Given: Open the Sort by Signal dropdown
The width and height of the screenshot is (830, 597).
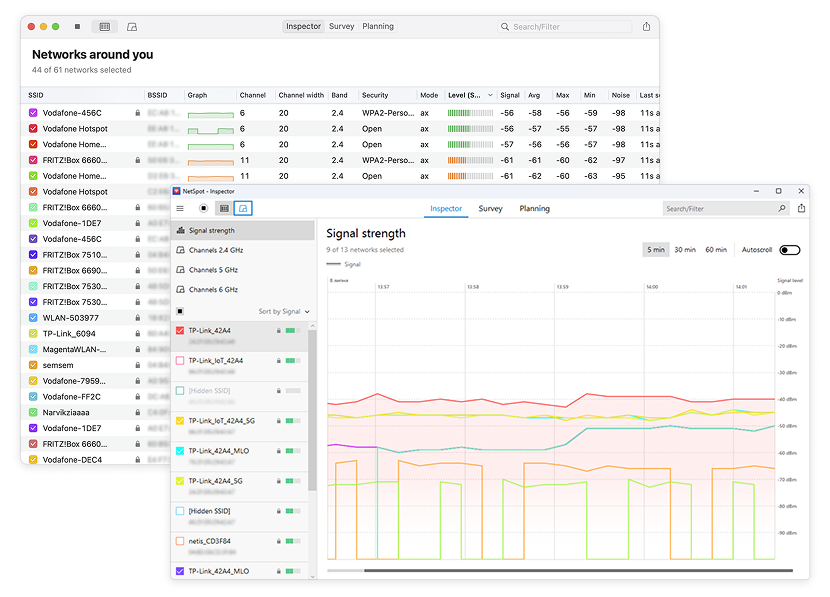Looking at the screenshot, I should (x=284, y=311).
